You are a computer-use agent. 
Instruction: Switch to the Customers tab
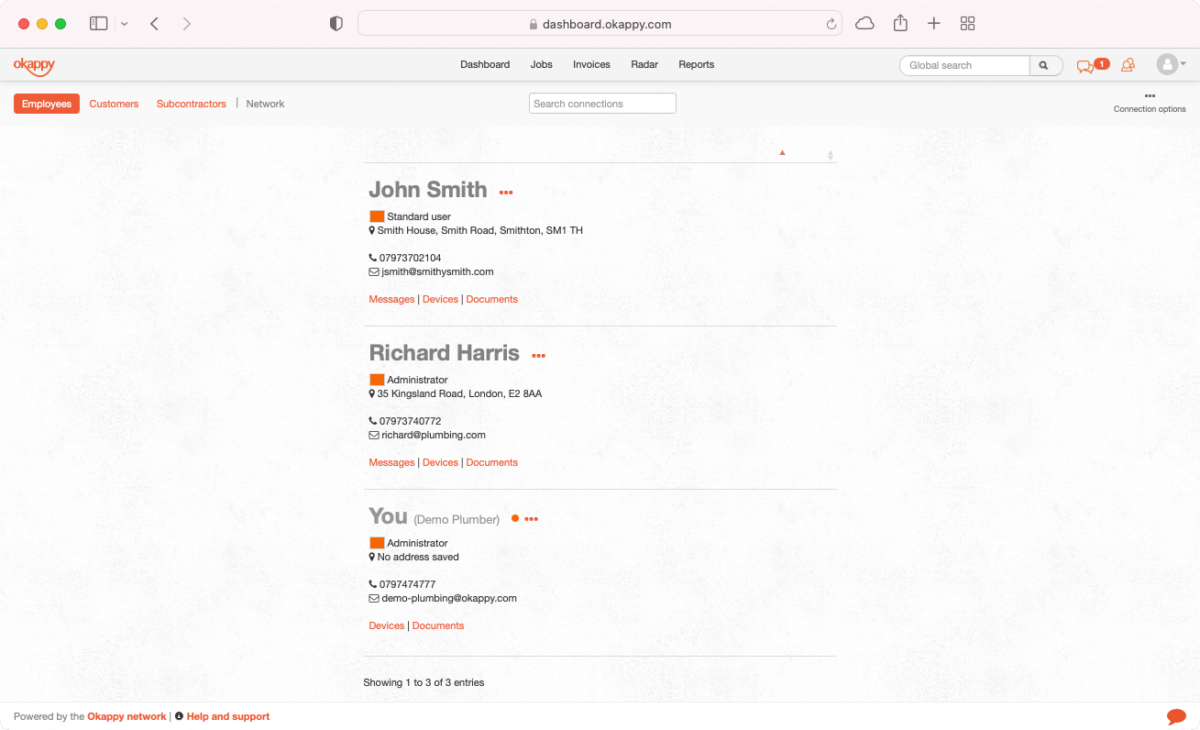[113, 103]
